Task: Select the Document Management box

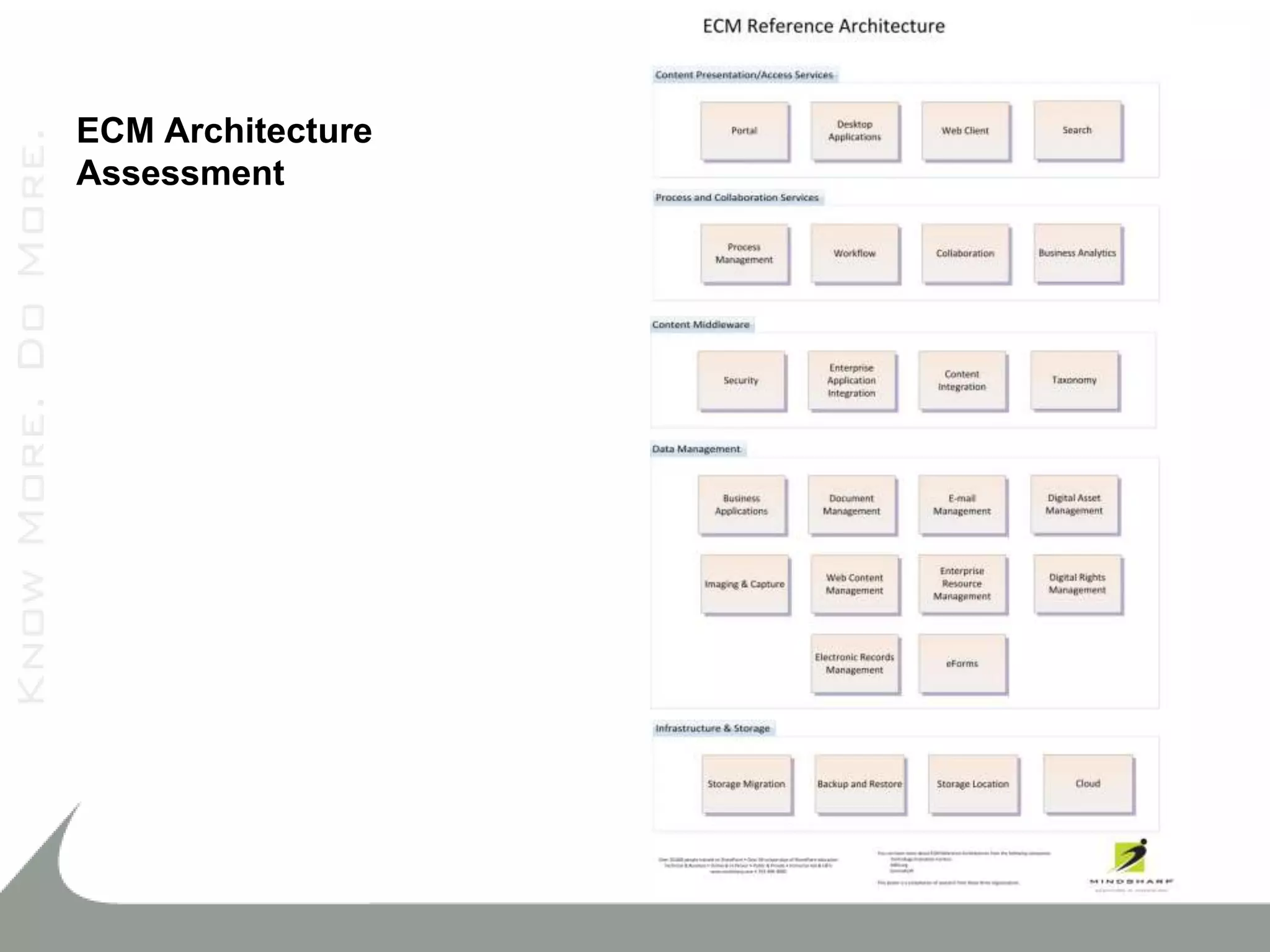Action: tap(851, 505)
